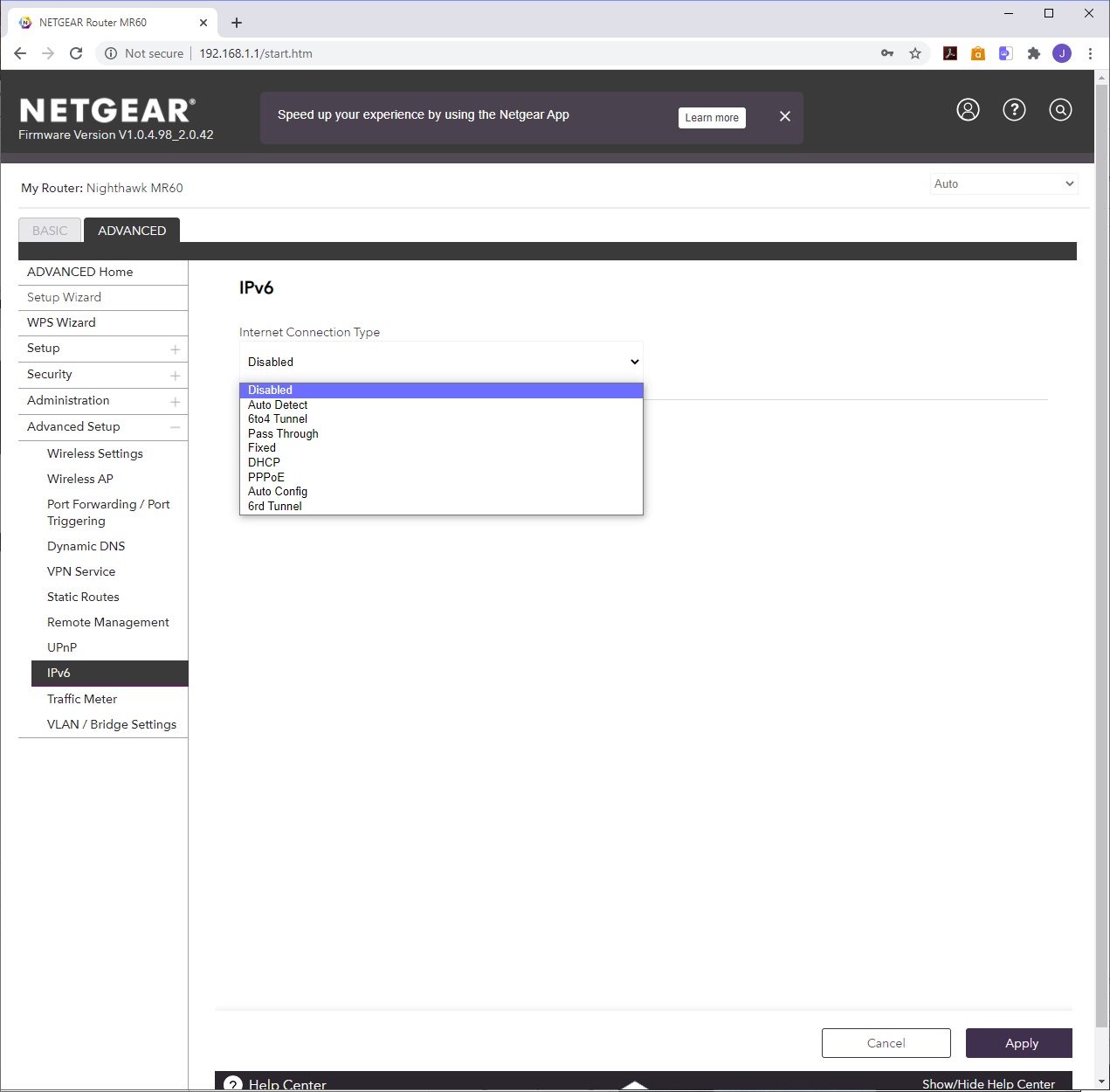
Task: Open the search magnifier icon
Action: point(1060,110)
